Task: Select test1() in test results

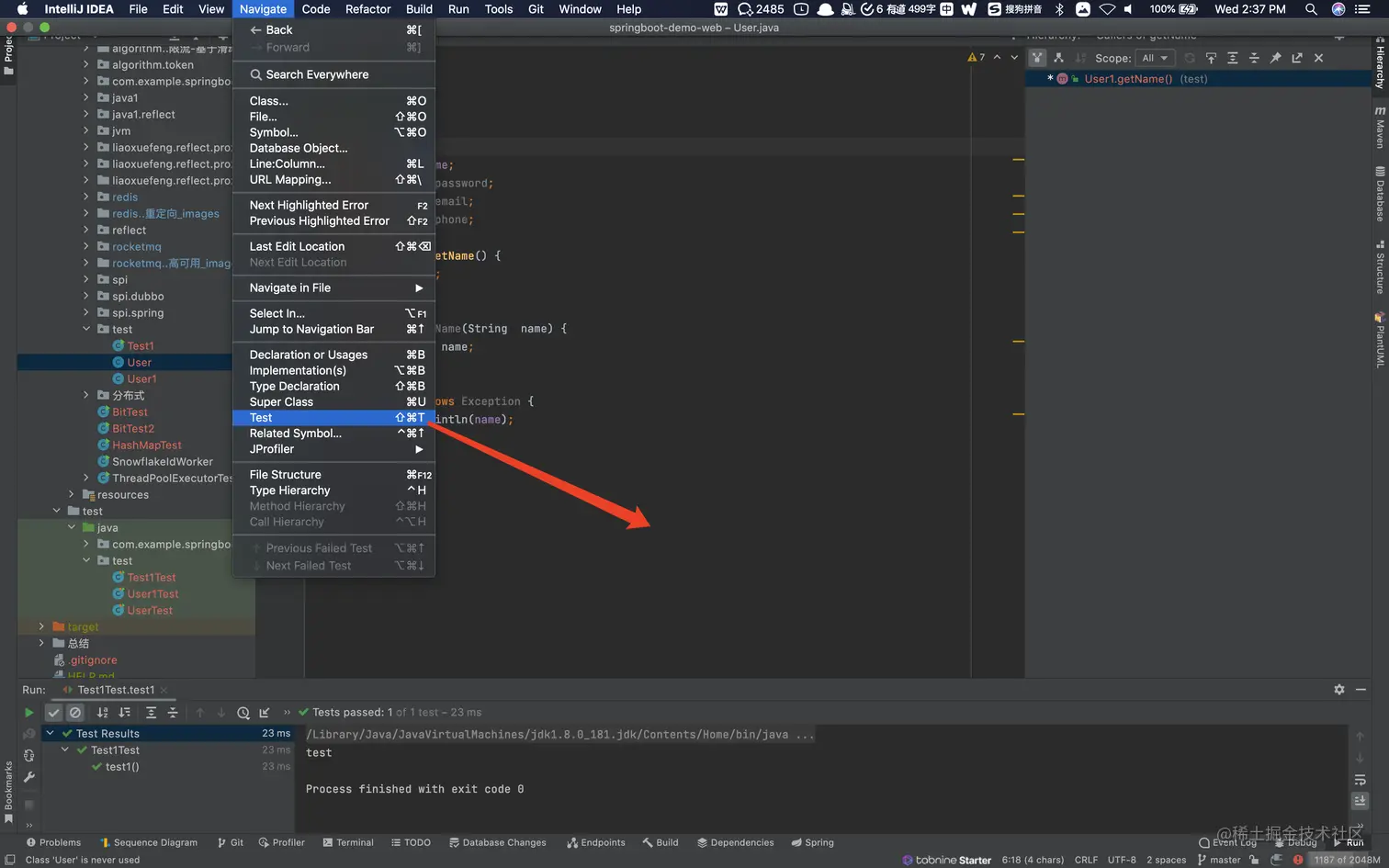Action: pos(122,767)
